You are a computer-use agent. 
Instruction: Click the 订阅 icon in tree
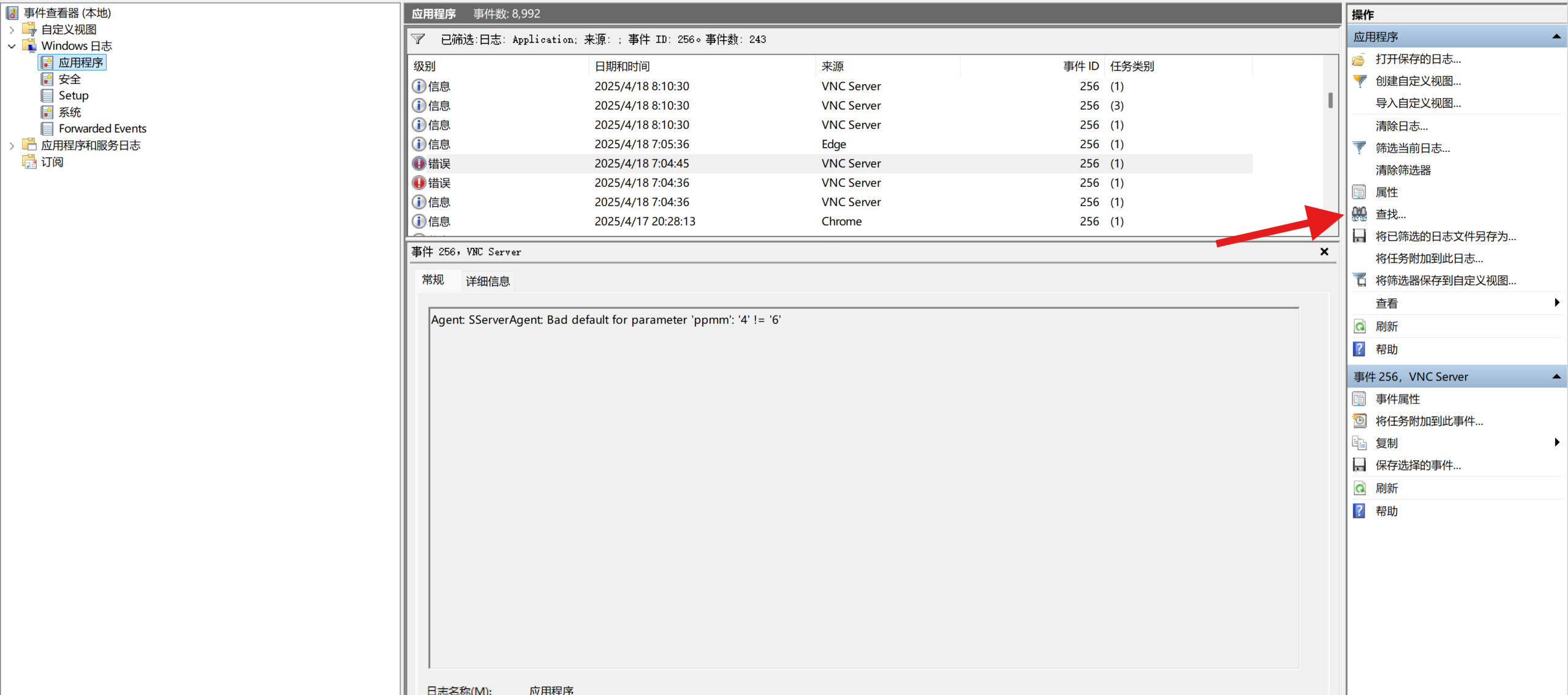point(29,162)
